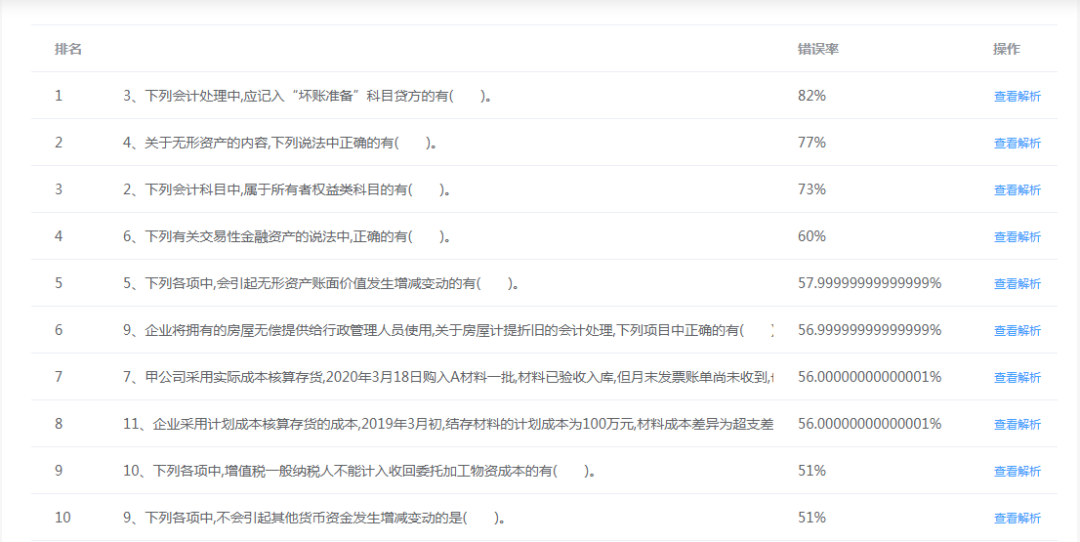Select question text about 坏账准备 科目贷方
The image size is (1080, 542).
[x=308, y=96]
